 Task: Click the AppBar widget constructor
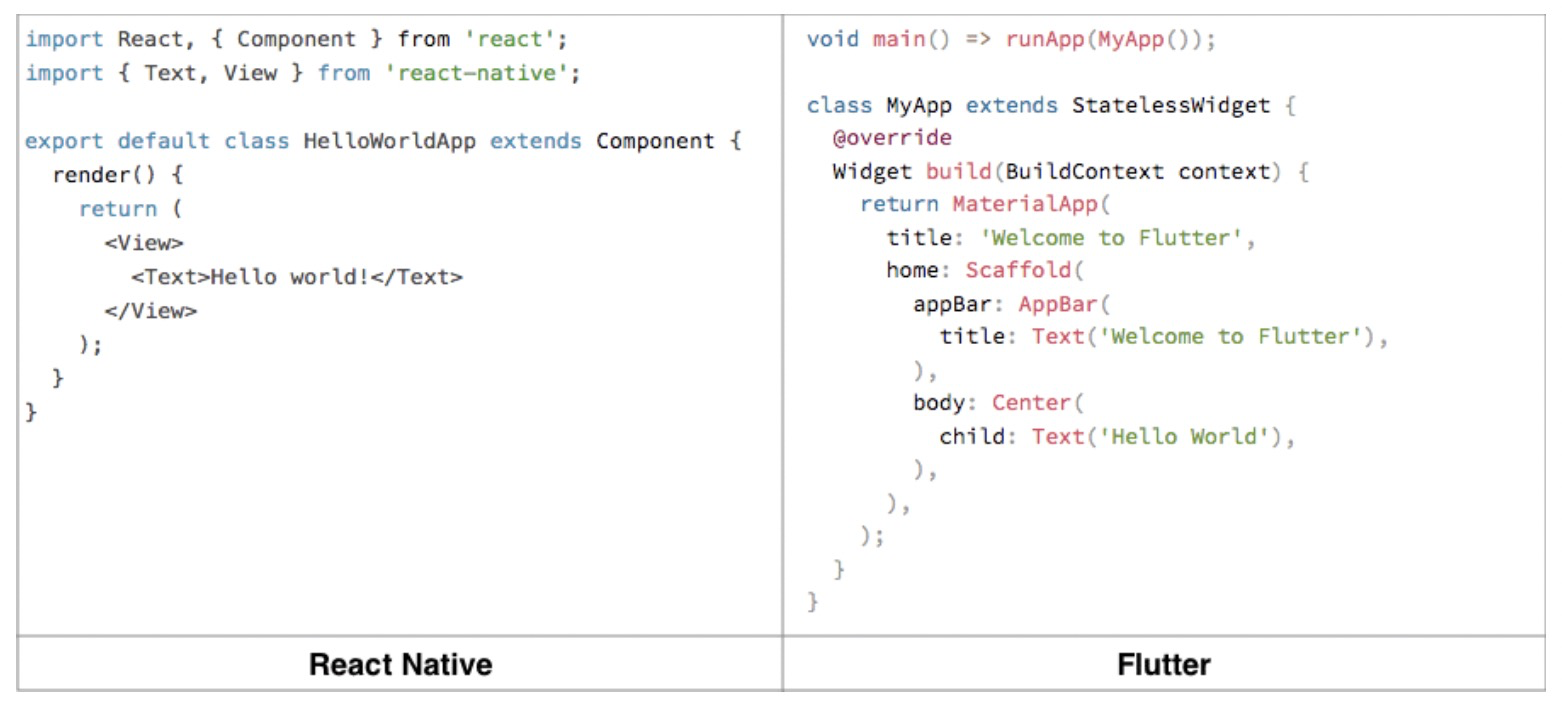pyautogui.click(x=1058, y=303)
